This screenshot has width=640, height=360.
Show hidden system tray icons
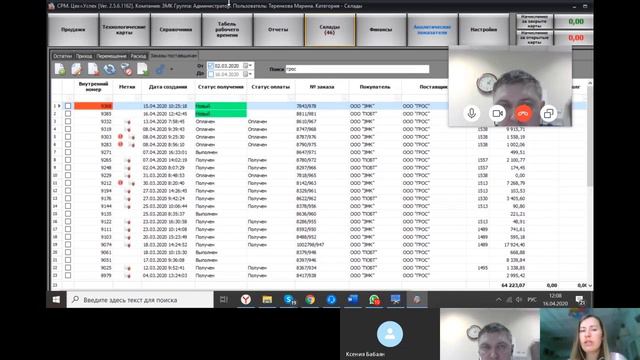pyautogui.click(x=499, y=300)
